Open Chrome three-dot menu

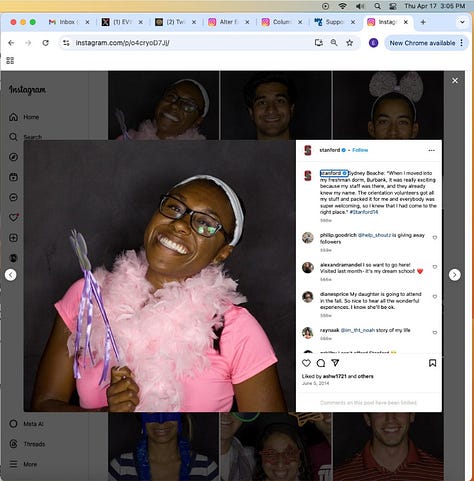coord(462,43)
